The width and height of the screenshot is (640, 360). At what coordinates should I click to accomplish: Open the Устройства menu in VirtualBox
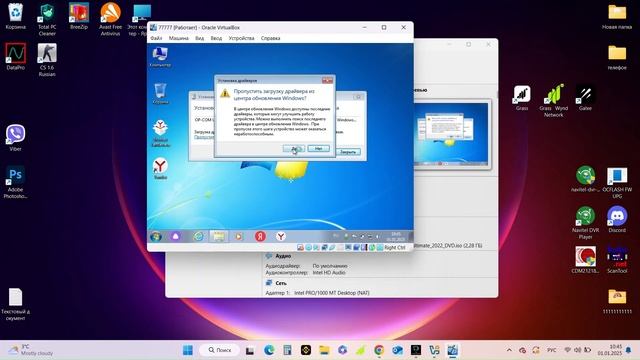[241, 38]
